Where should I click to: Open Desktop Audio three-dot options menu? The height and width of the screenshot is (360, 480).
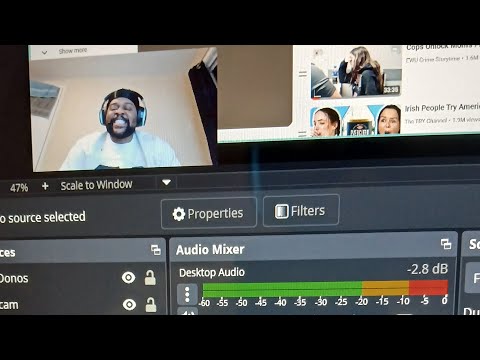click(187, 294)
